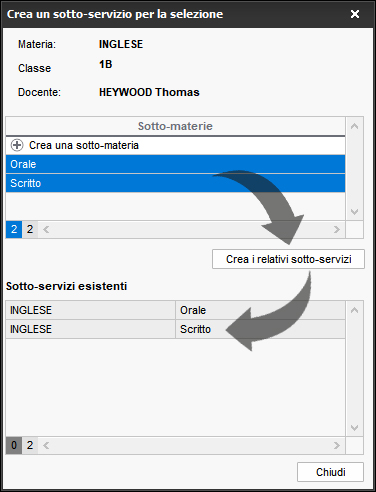
Task: Click up arrow of Sotto-materie scrollbar
Action: [354, 126]
